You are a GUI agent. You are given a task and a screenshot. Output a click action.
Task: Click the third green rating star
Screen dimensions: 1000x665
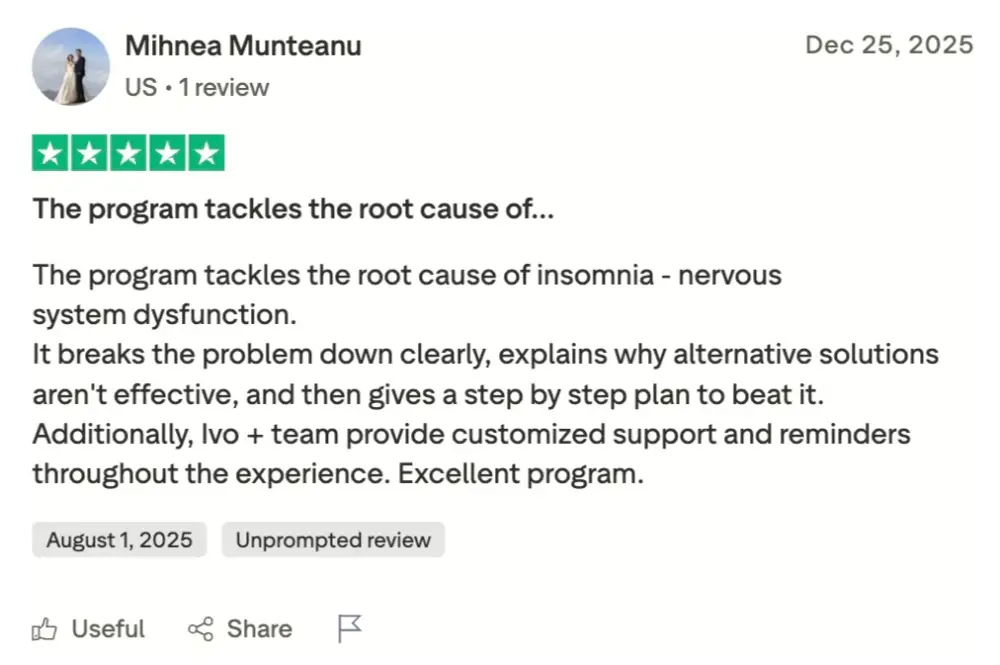click(128, 153)
